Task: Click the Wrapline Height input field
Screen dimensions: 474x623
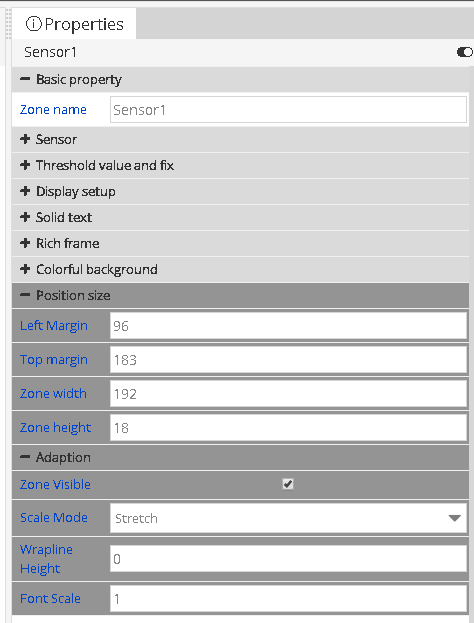Action: tap(288, 559)
